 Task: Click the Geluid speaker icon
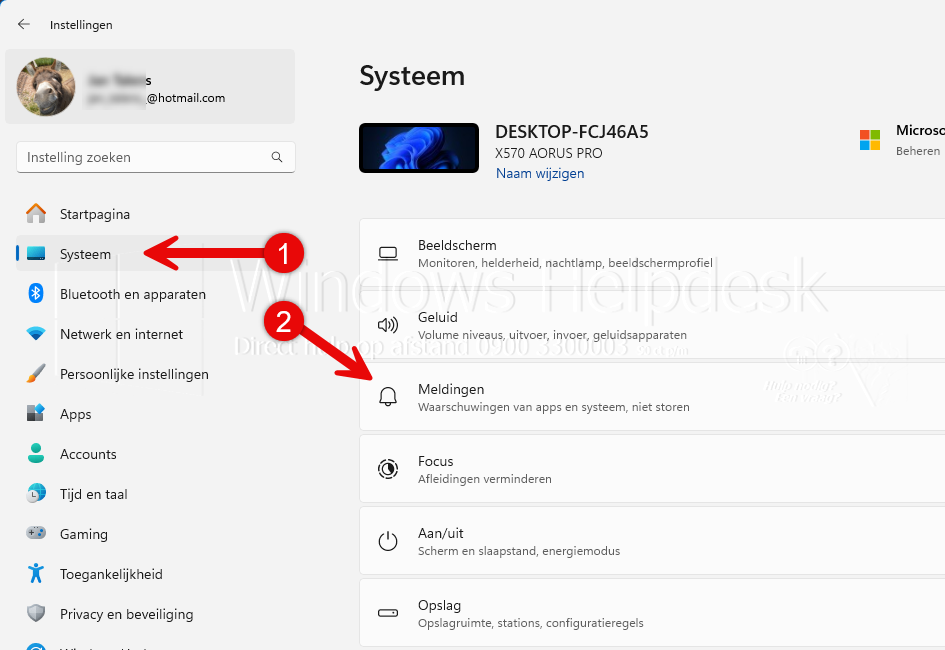coord(388,325)
